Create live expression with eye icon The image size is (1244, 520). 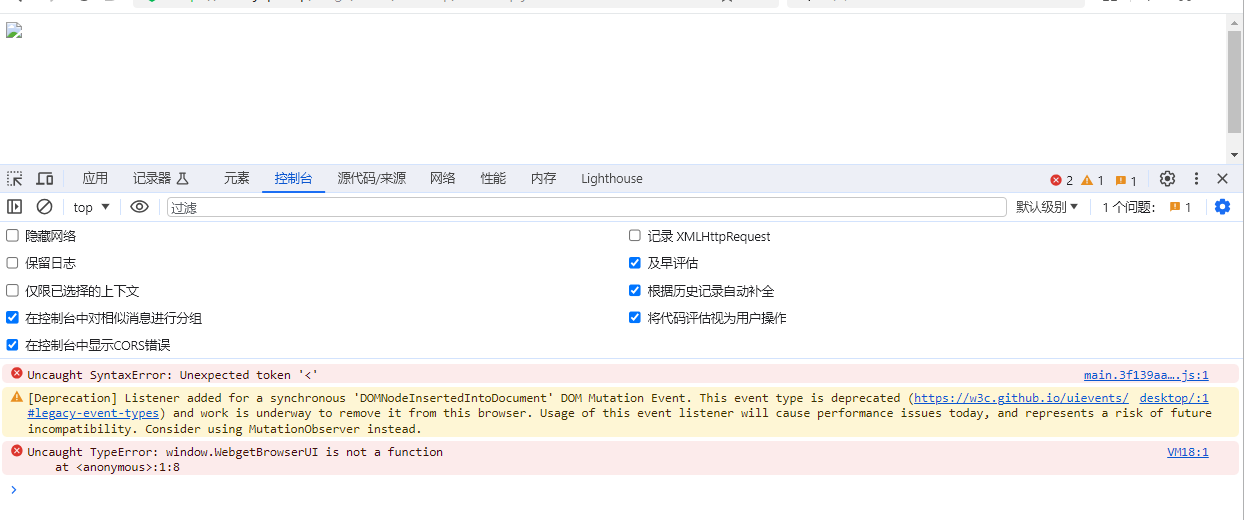coord(139,207)
